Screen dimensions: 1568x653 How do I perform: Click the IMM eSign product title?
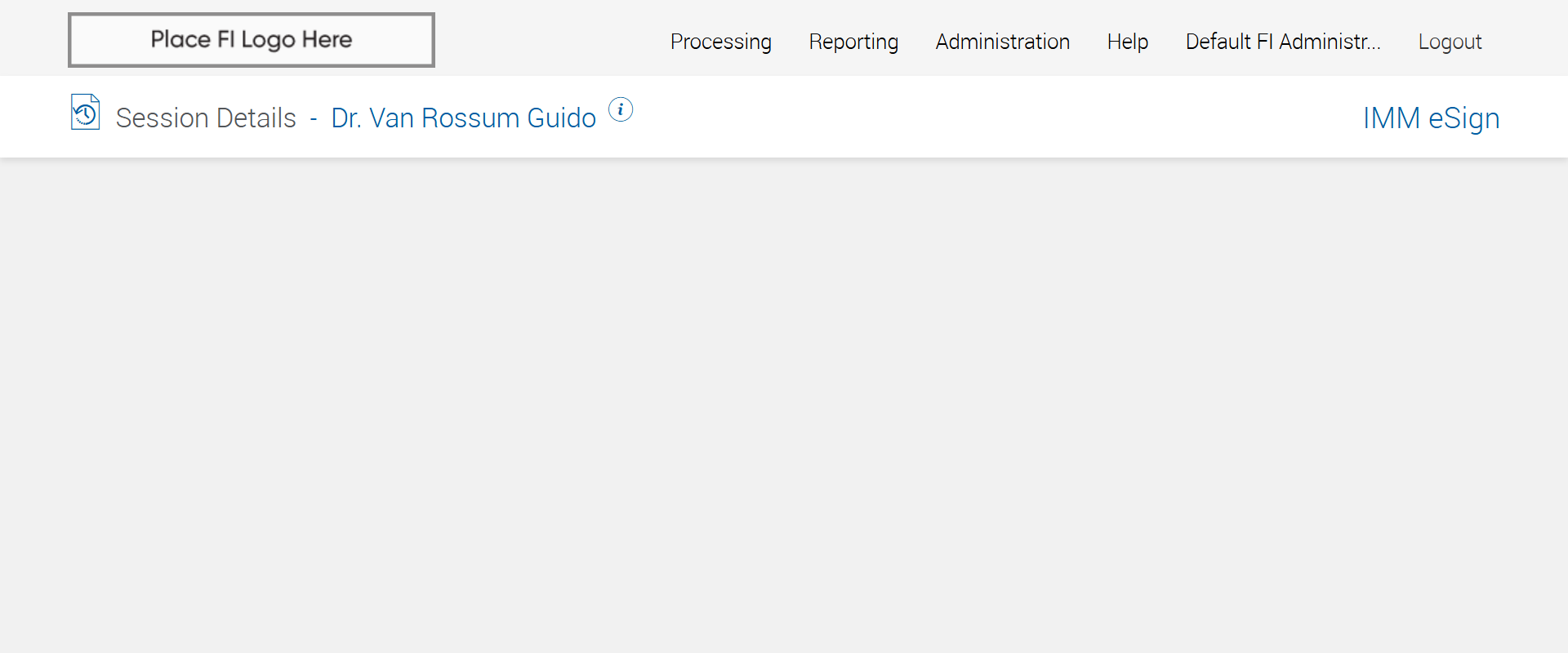(1431, 118)
